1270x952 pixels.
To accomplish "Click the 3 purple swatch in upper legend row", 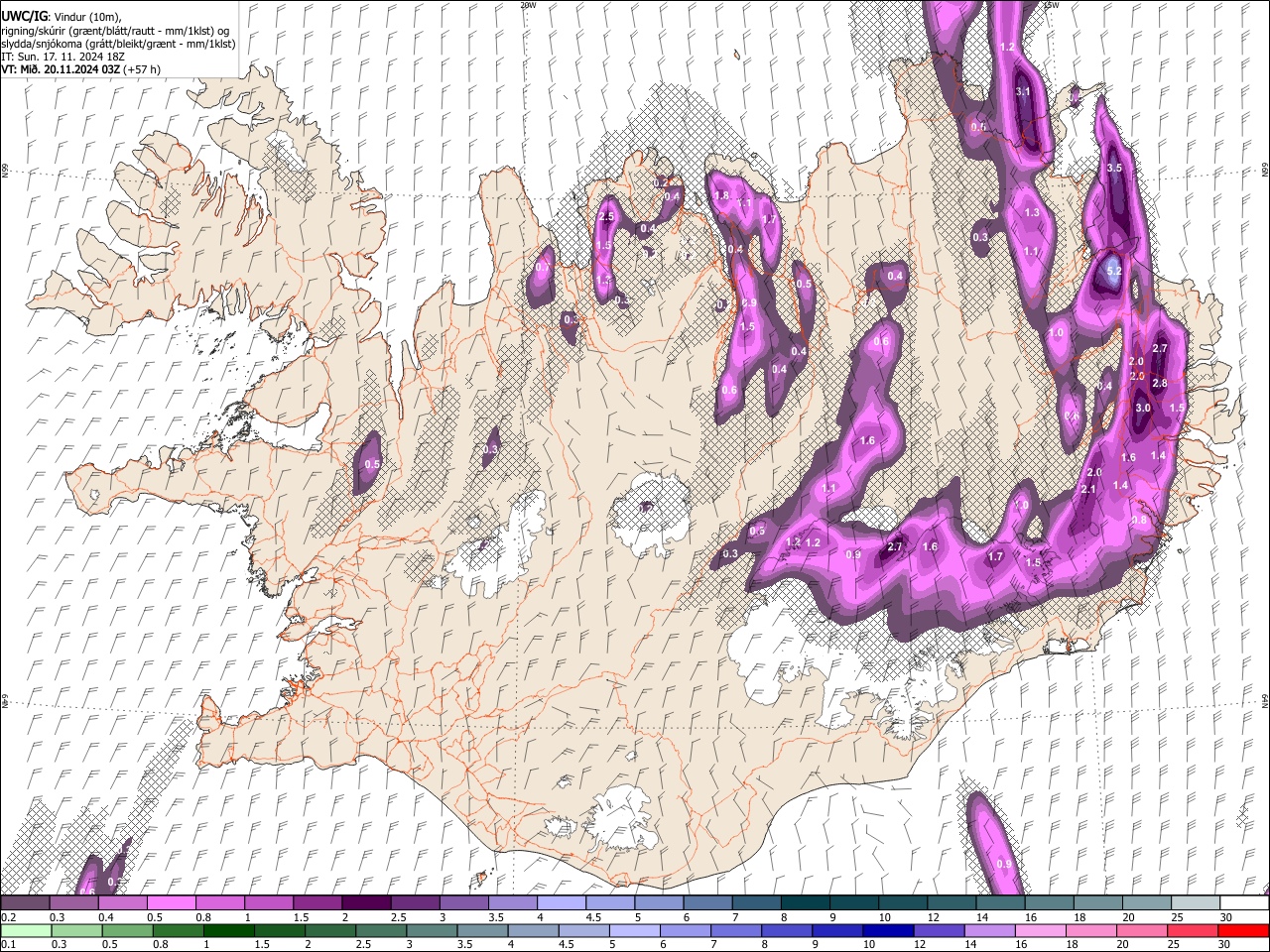I will point(464,903).
